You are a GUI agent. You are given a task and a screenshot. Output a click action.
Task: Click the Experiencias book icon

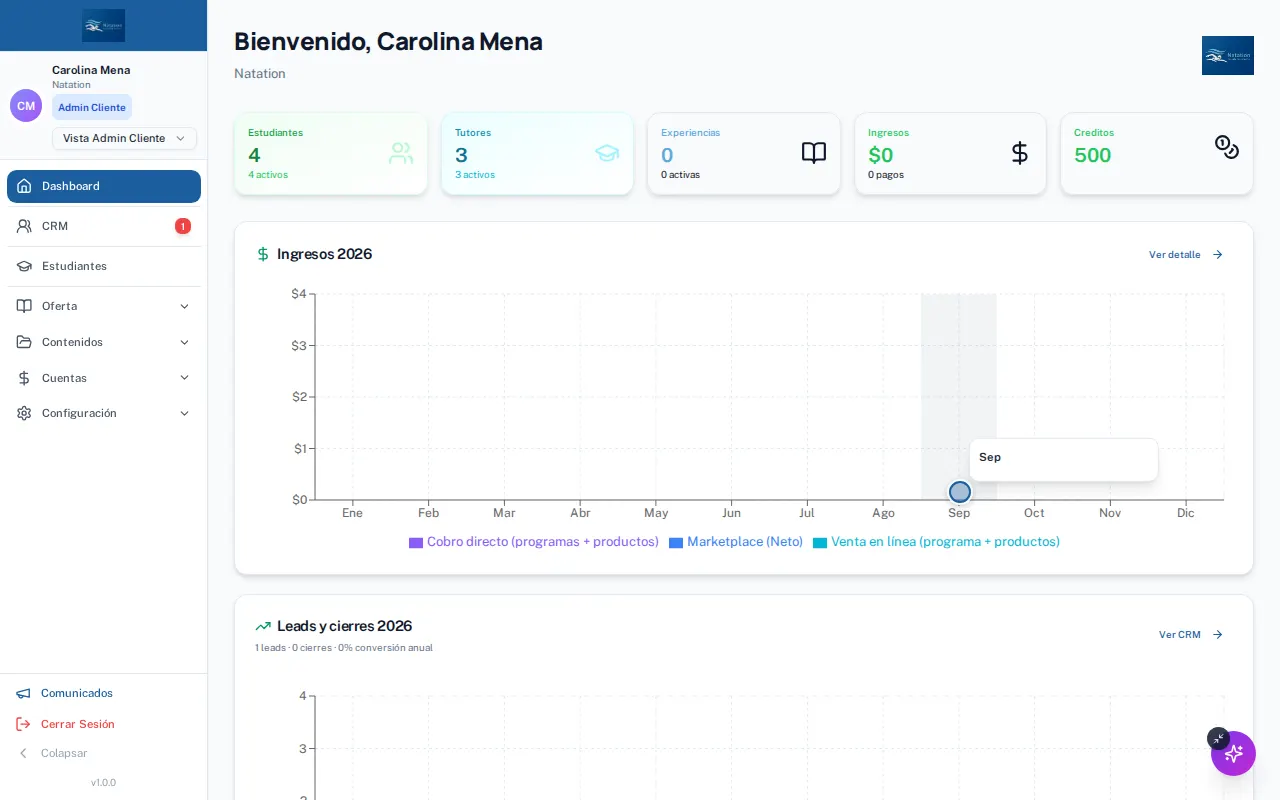tap(814, 153)
